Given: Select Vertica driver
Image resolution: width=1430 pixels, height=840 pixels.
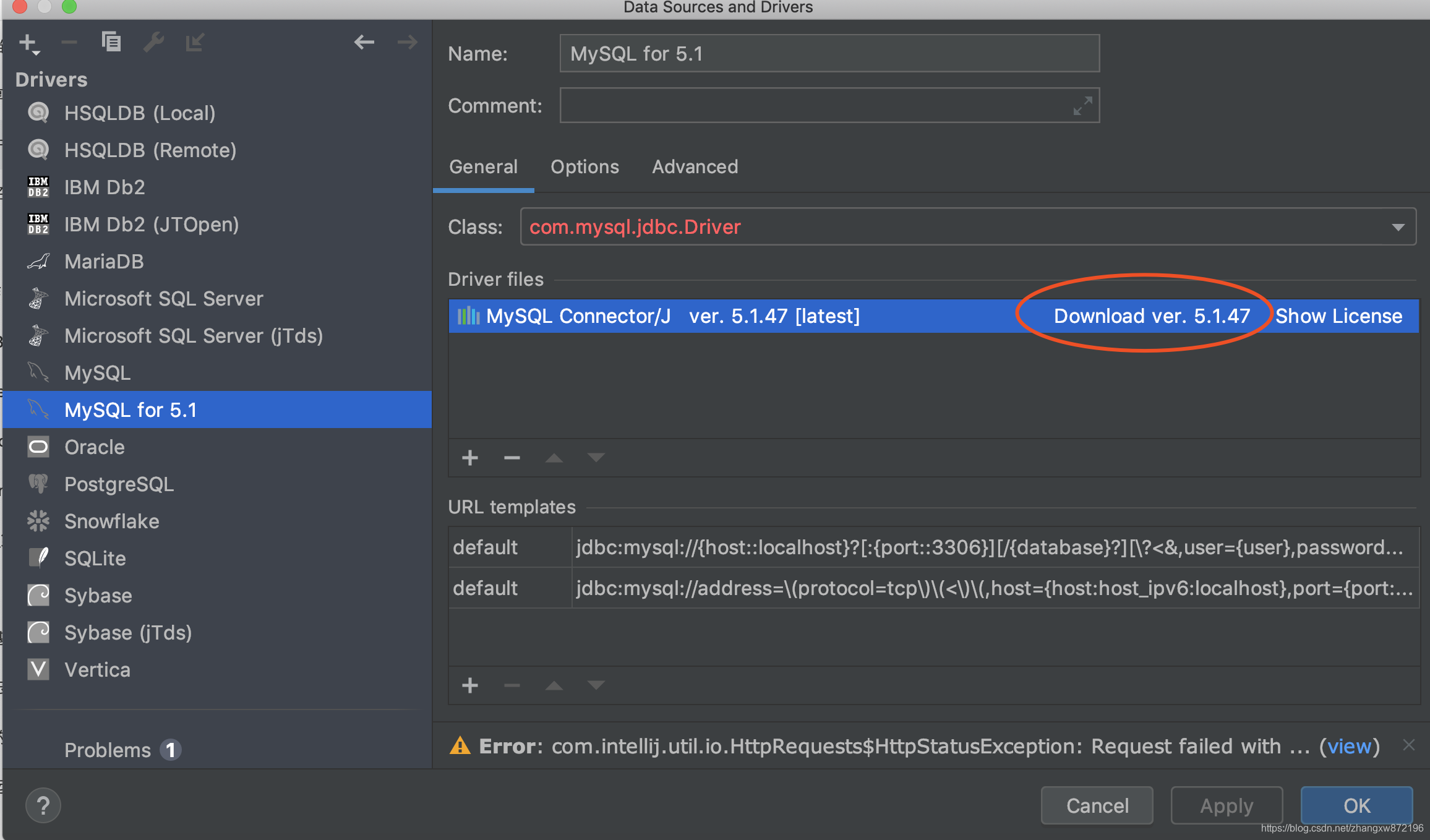Looking at the screenshot, I should pos(216,670).
